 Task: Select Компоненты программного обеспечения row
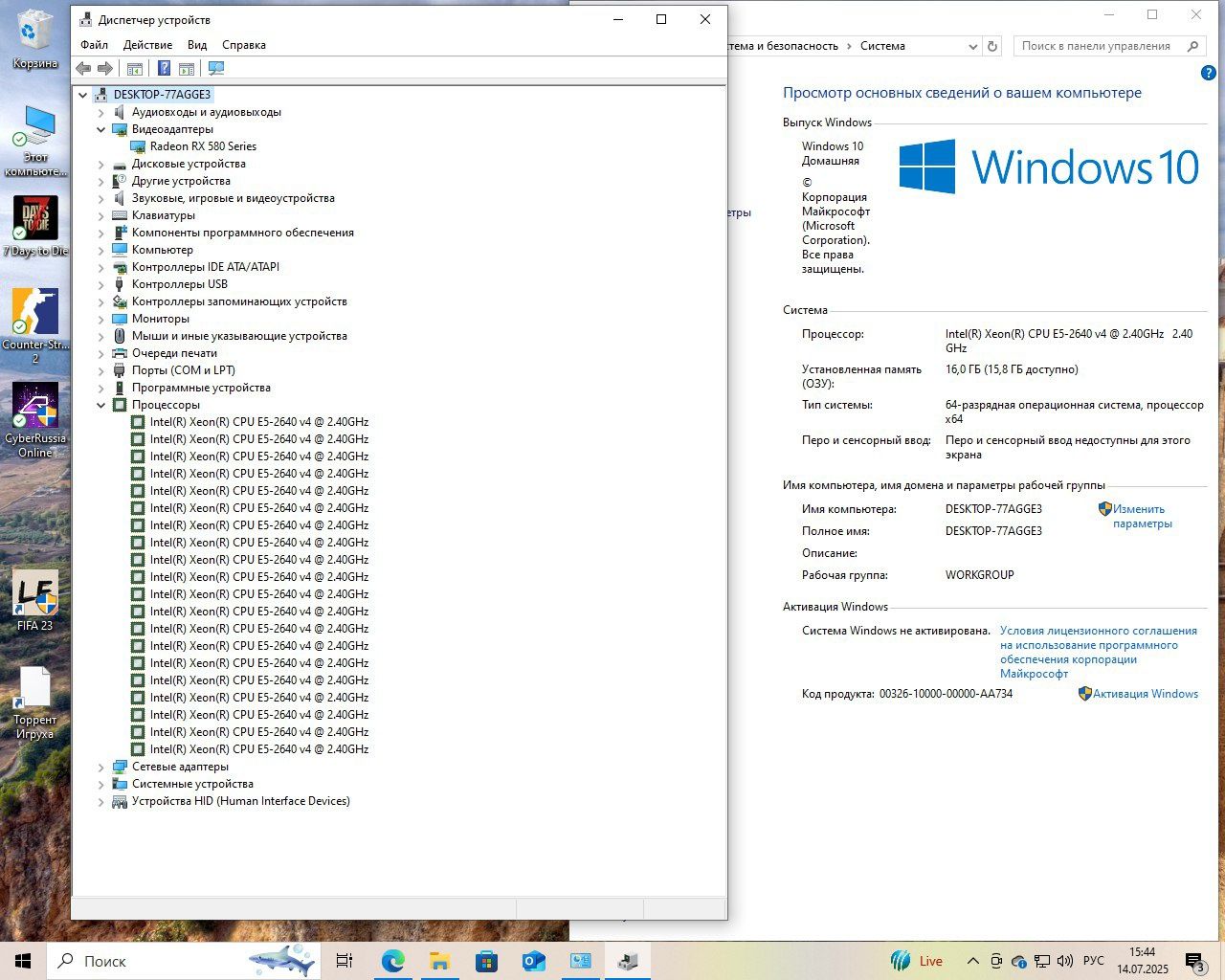(x=243, y=233)
